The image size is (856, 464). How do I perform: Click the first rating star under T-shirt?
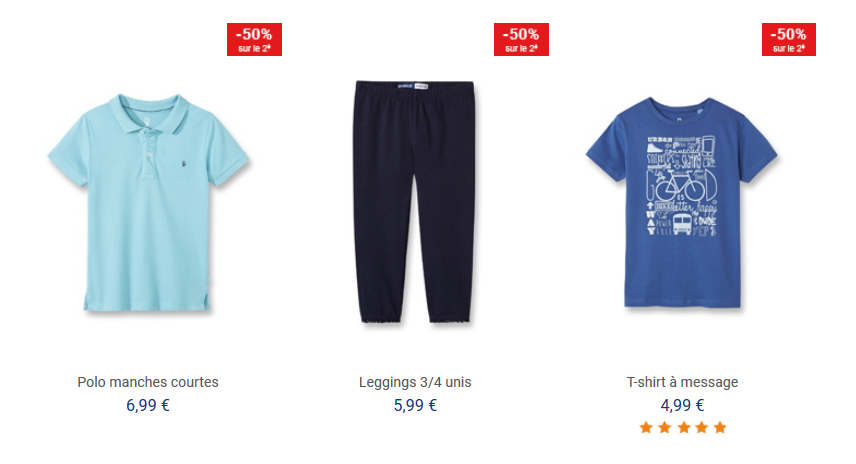click(646, 427)
